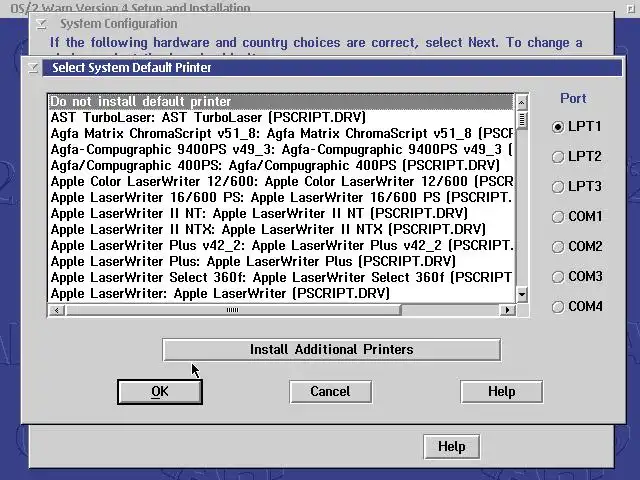640x480 pixels.
Task: Click the horizontal scrollbar thumb of printer list
Action: [x=233, y=310]
